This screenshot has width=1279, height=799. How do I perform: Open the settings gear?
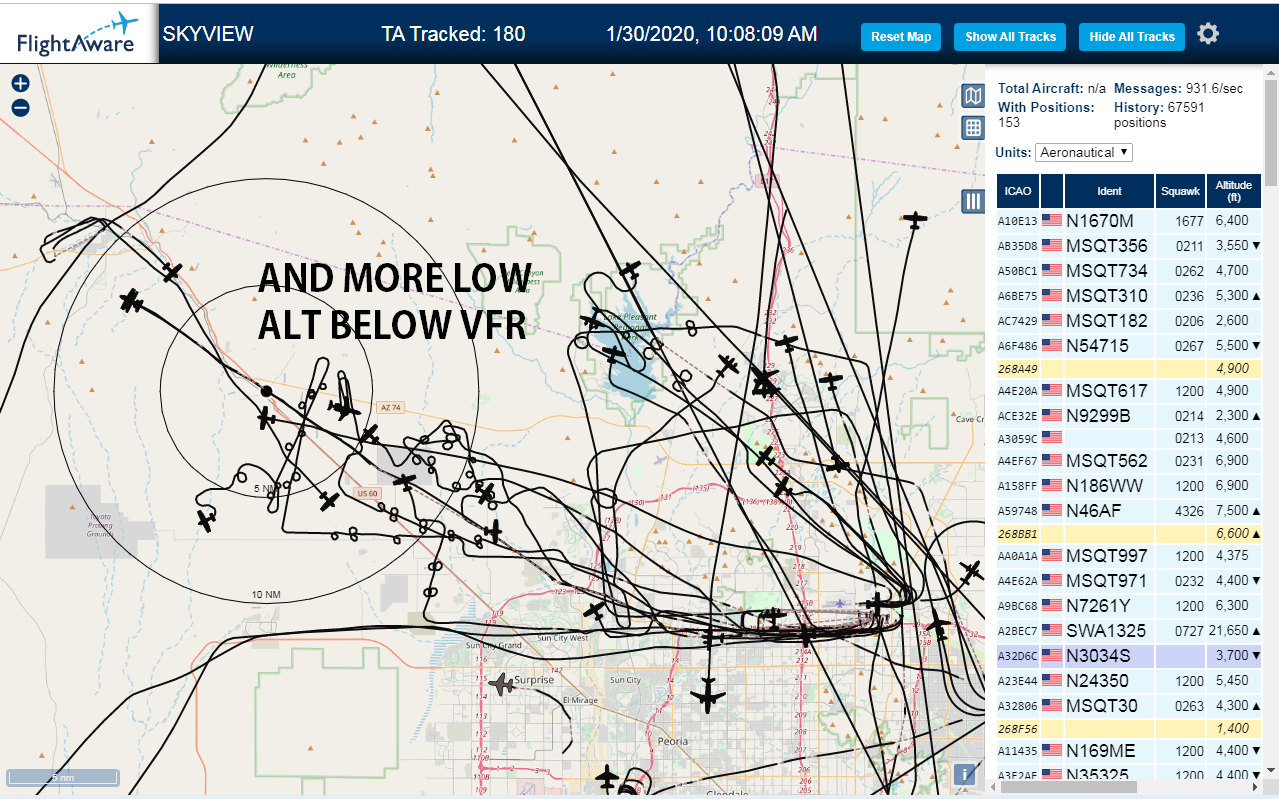point(1208,34)
